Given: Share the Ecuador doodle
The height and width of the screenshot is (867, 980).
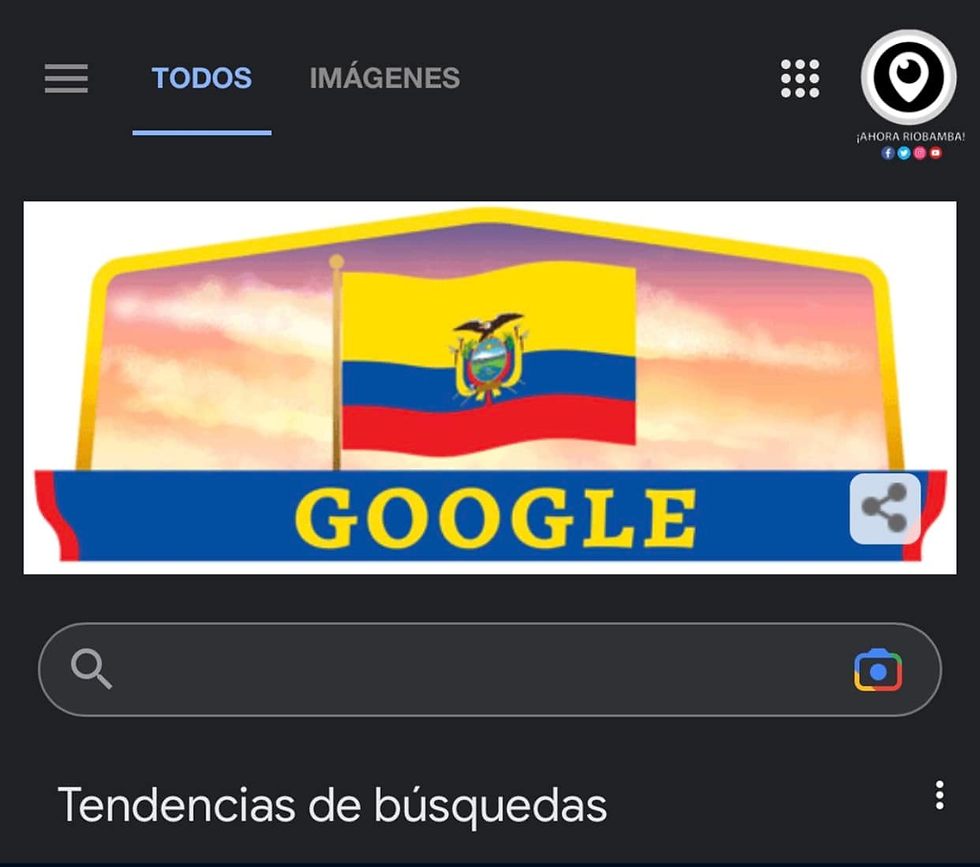Looking at the screenshot, I should pos(884,508).
